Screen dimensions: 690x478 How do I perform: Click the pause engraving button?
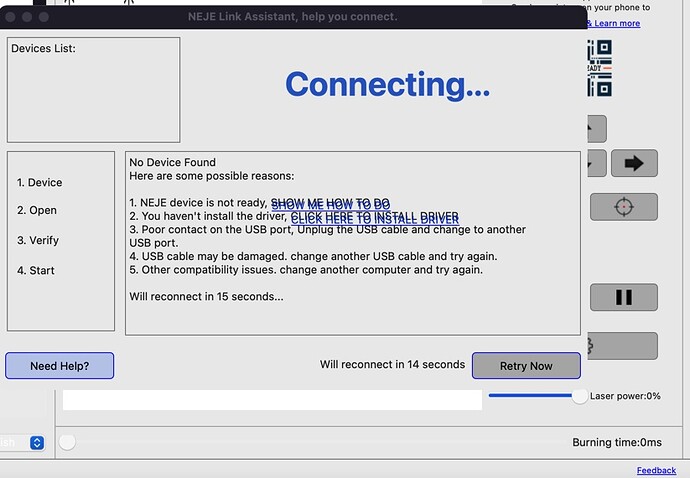pyautogui.click(x=624, y=297)
